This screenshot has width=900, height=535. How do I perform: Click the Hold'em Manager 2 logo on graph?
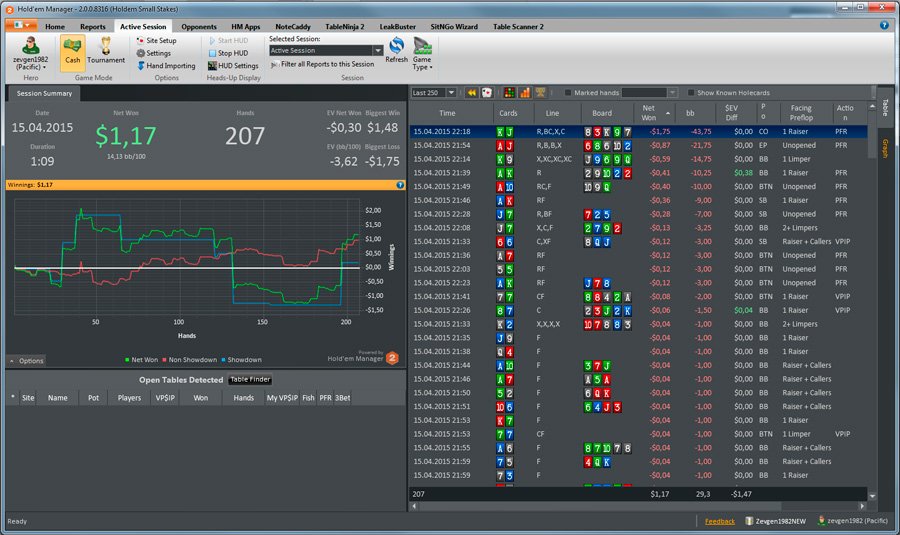pos(393,358)
